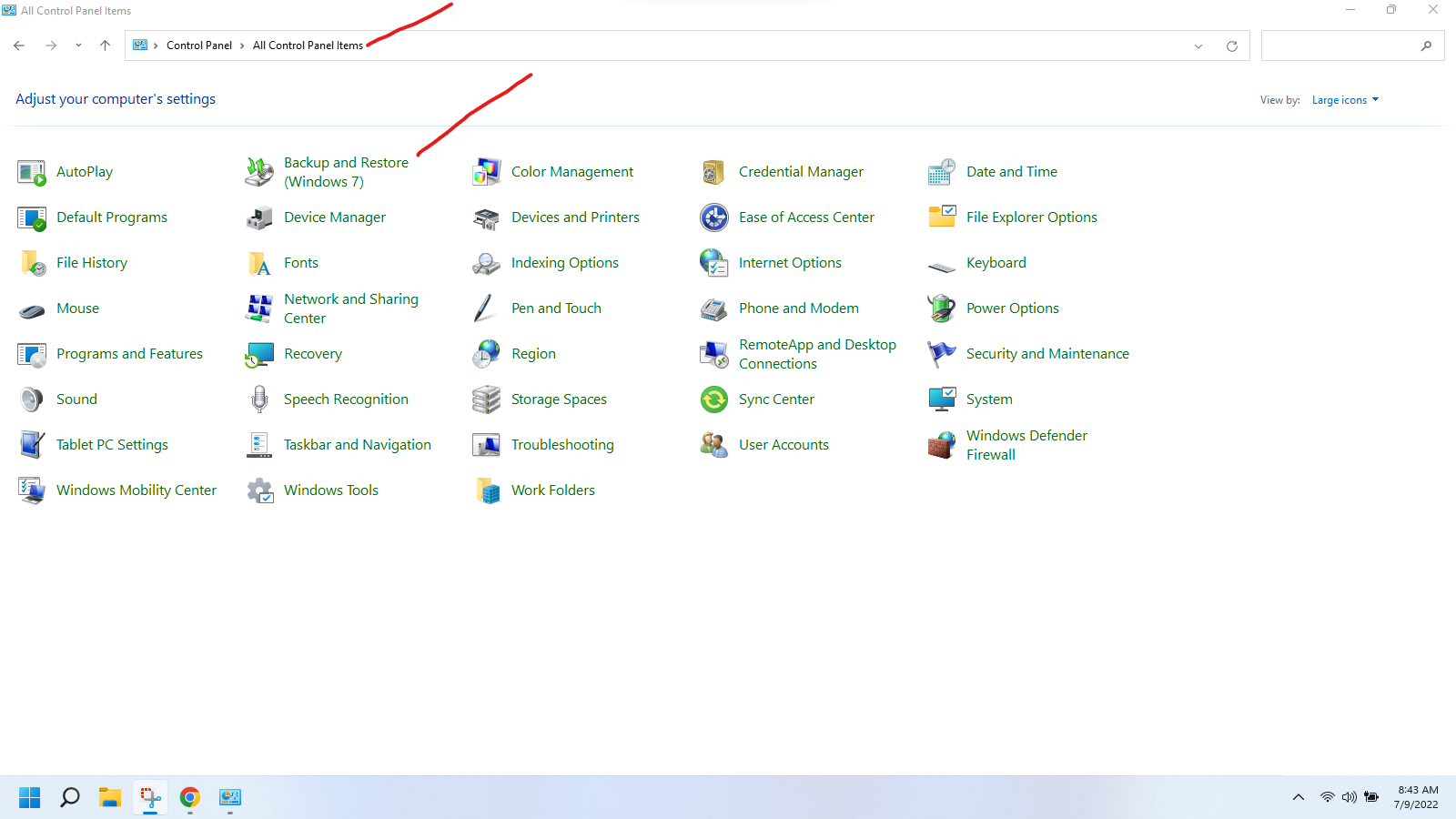Go back using the Back arrow
1456x819 pixels.
tap(19, 45)
